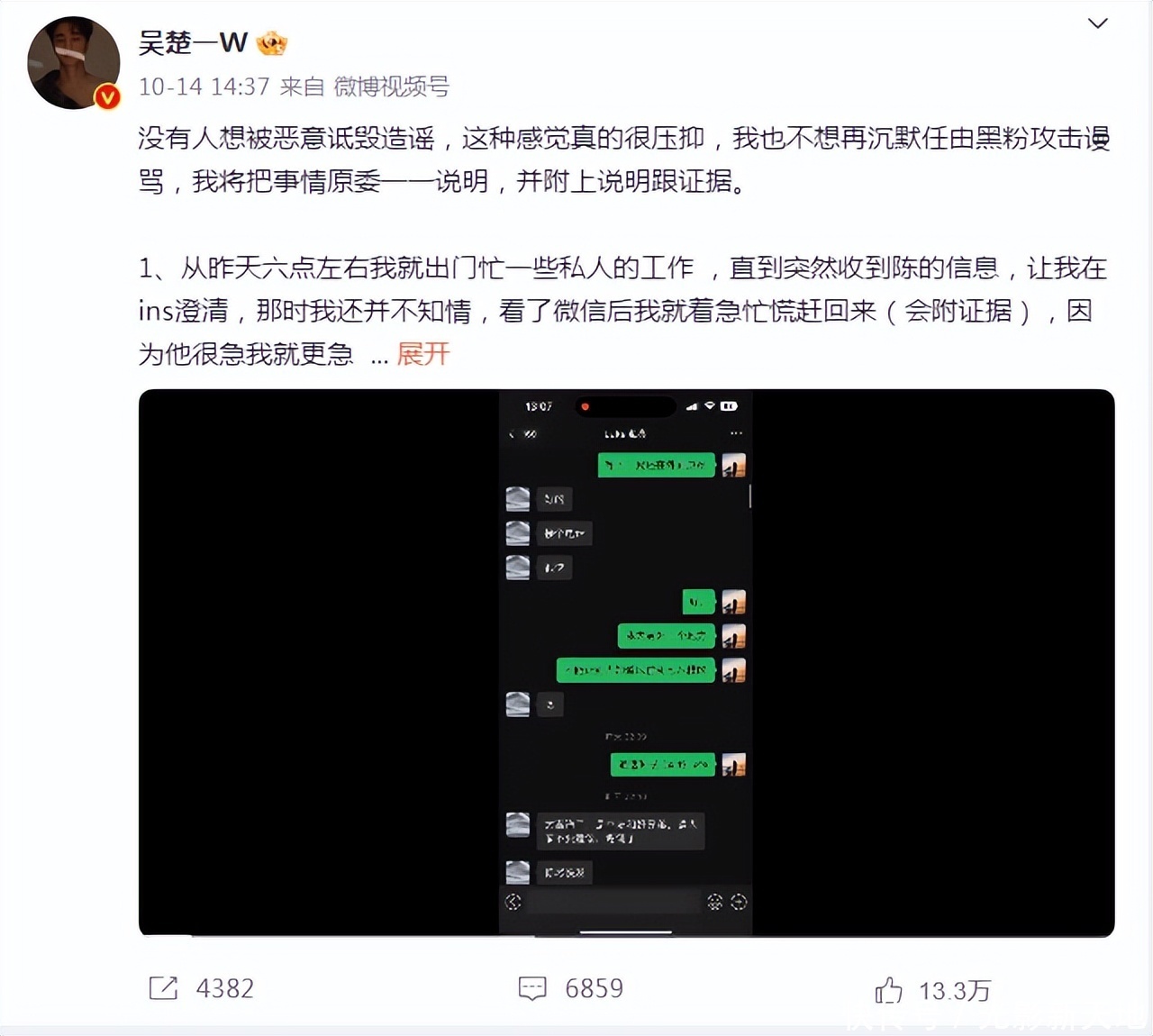This screenshot has height=1036, width=1153.
Task: Click the repost share icon
Action: tap(163, 988)
